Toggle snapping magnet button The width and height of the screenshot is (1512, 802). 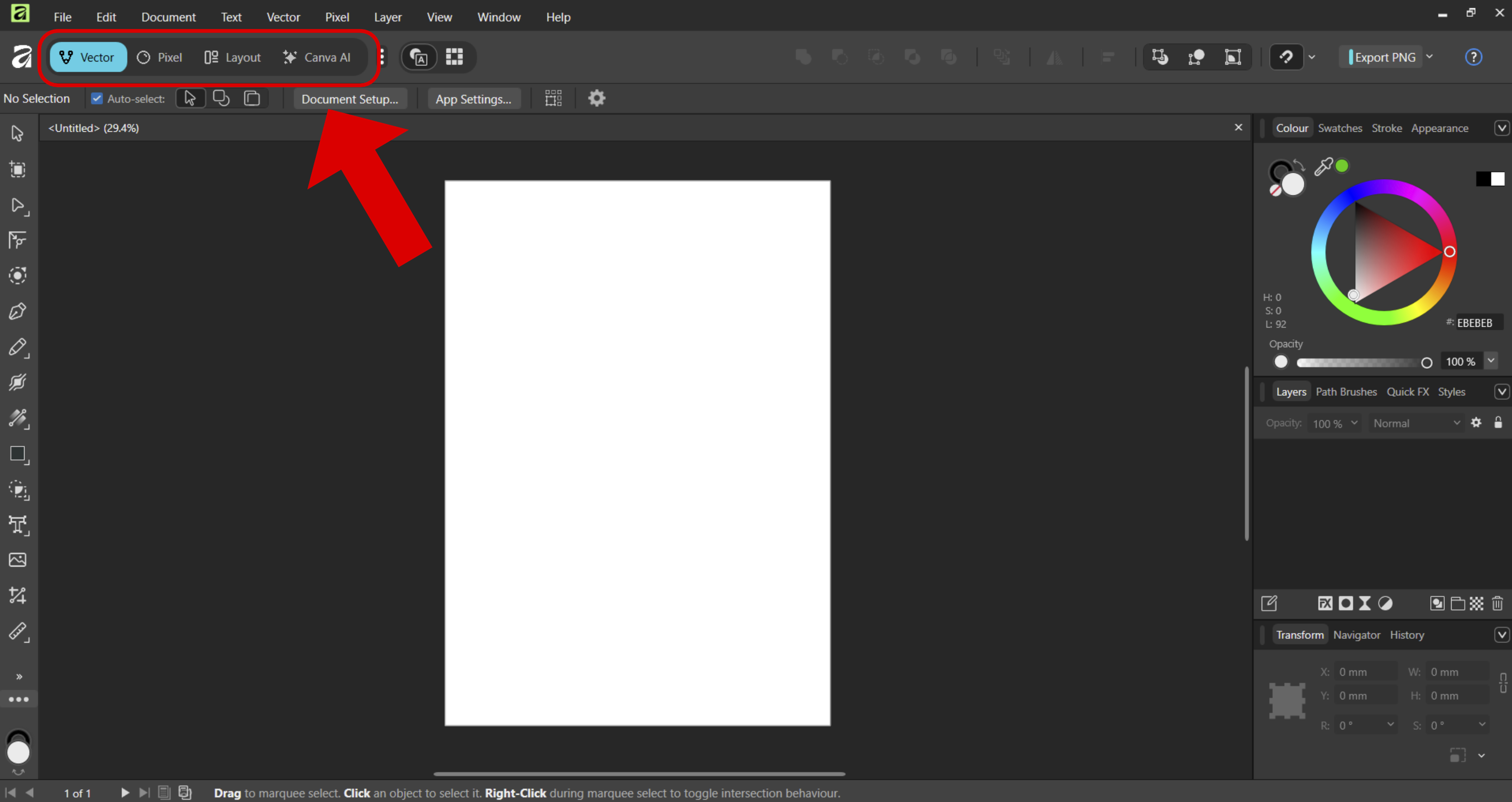tap(1286, 57)
